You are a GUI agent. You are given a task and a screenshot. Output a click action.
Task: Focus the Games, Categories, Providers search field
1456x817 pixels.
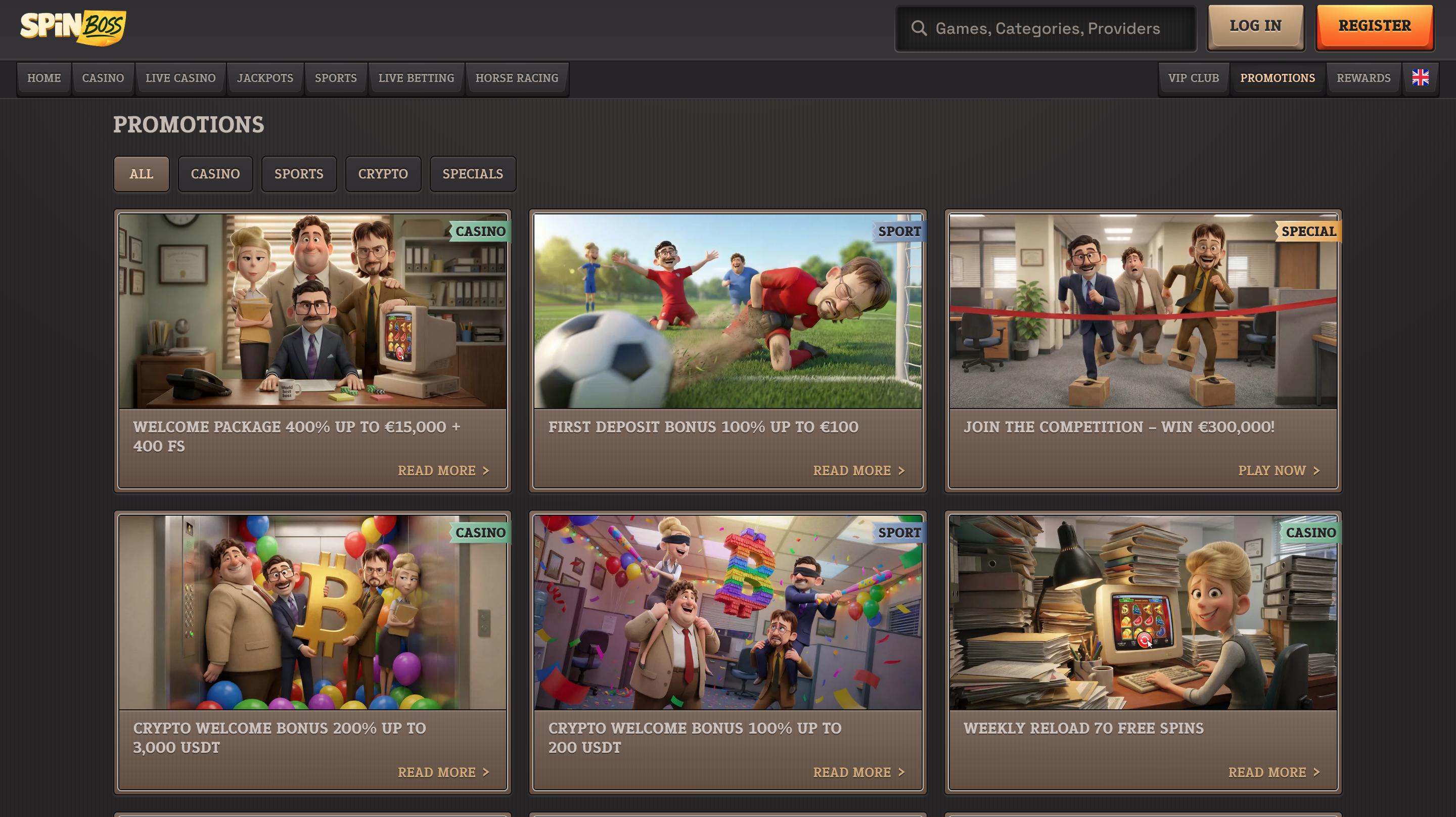click(1045, 29)
